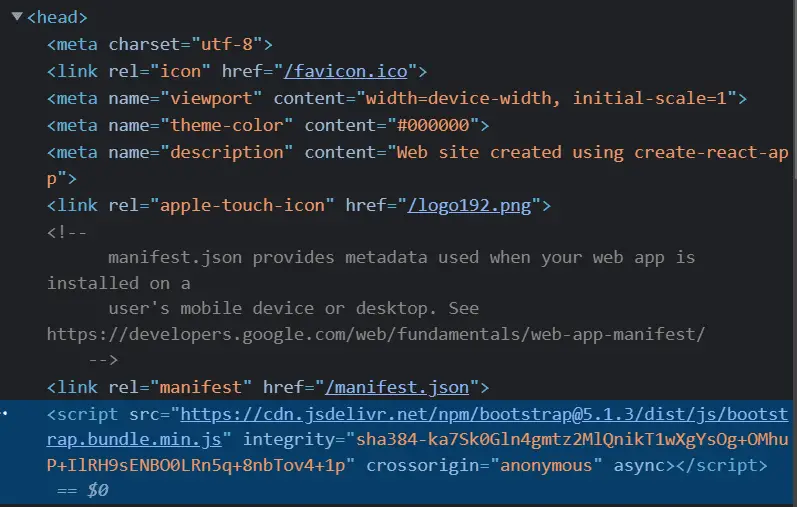Select the description content text value

click(590, 152)
